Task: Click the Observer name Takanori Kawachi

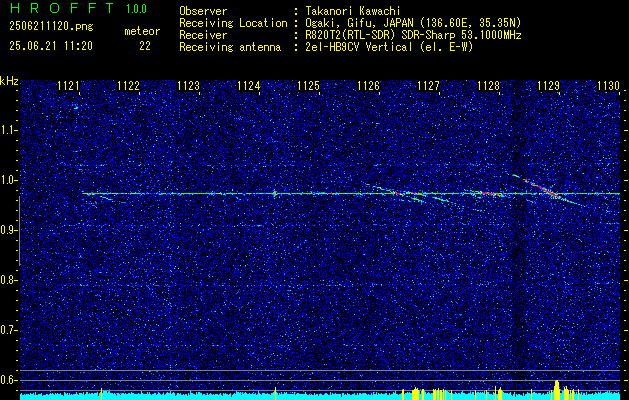Action: [x=353, y=11]
